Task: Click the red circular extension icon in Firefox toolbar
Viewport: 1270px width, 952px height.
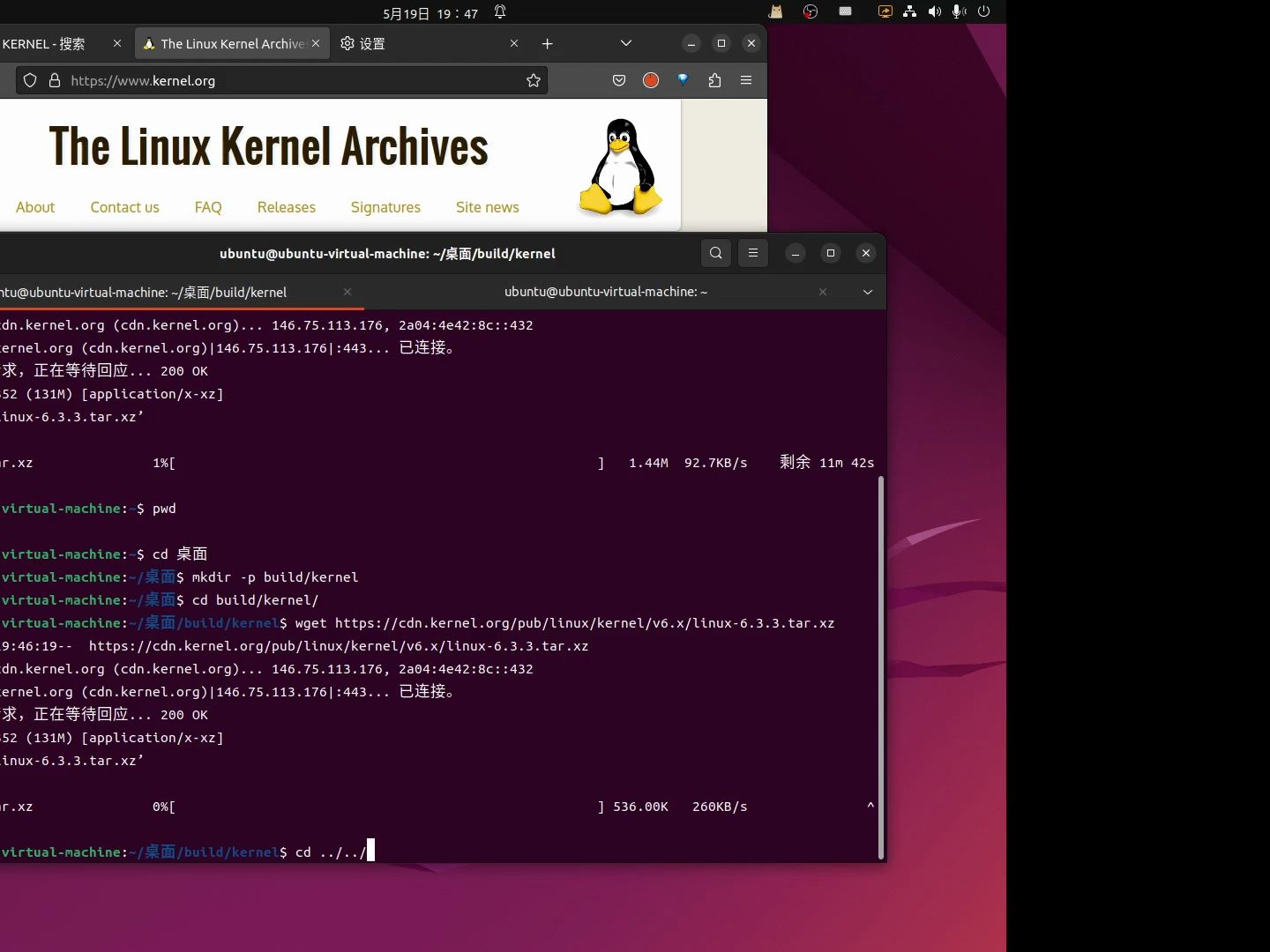Action: click(651, 80)
